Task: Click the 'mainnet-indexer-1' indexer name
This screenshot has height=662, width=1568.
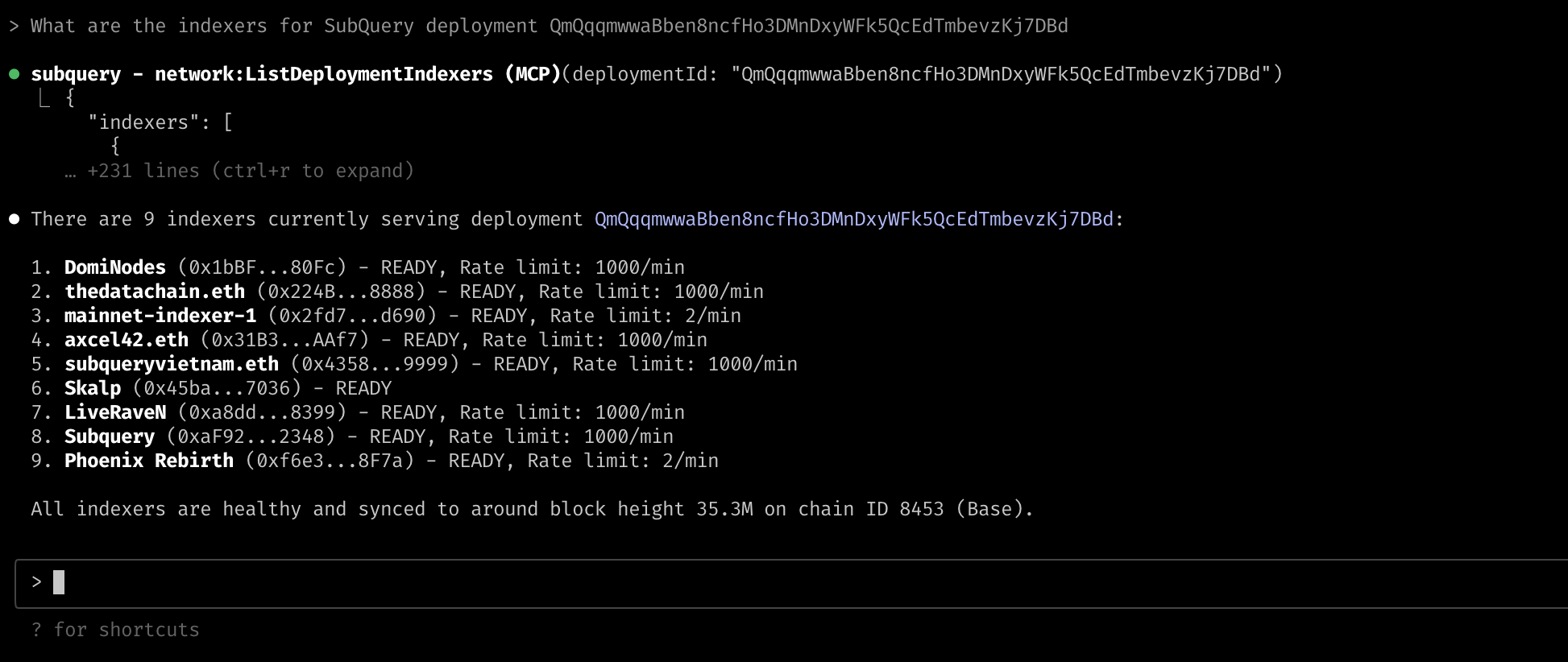Action: (x=160, y=316)
